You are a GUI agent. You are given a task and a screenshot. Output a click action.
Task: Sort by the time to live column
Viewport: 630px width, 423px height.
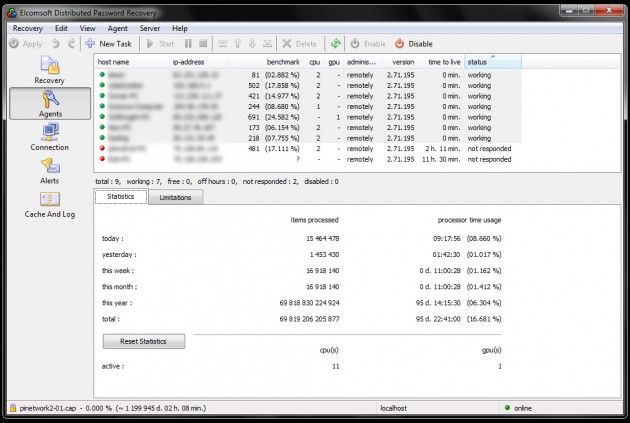click(441, 62)
